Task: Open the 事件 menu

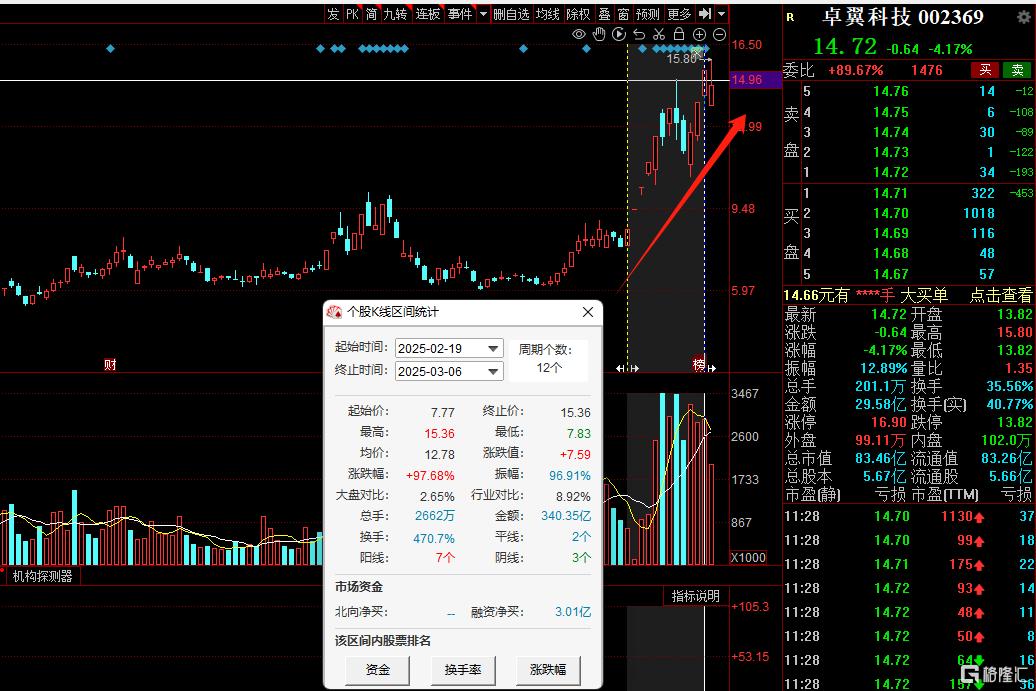Action: pyautogui.click(x=460, y=14)
